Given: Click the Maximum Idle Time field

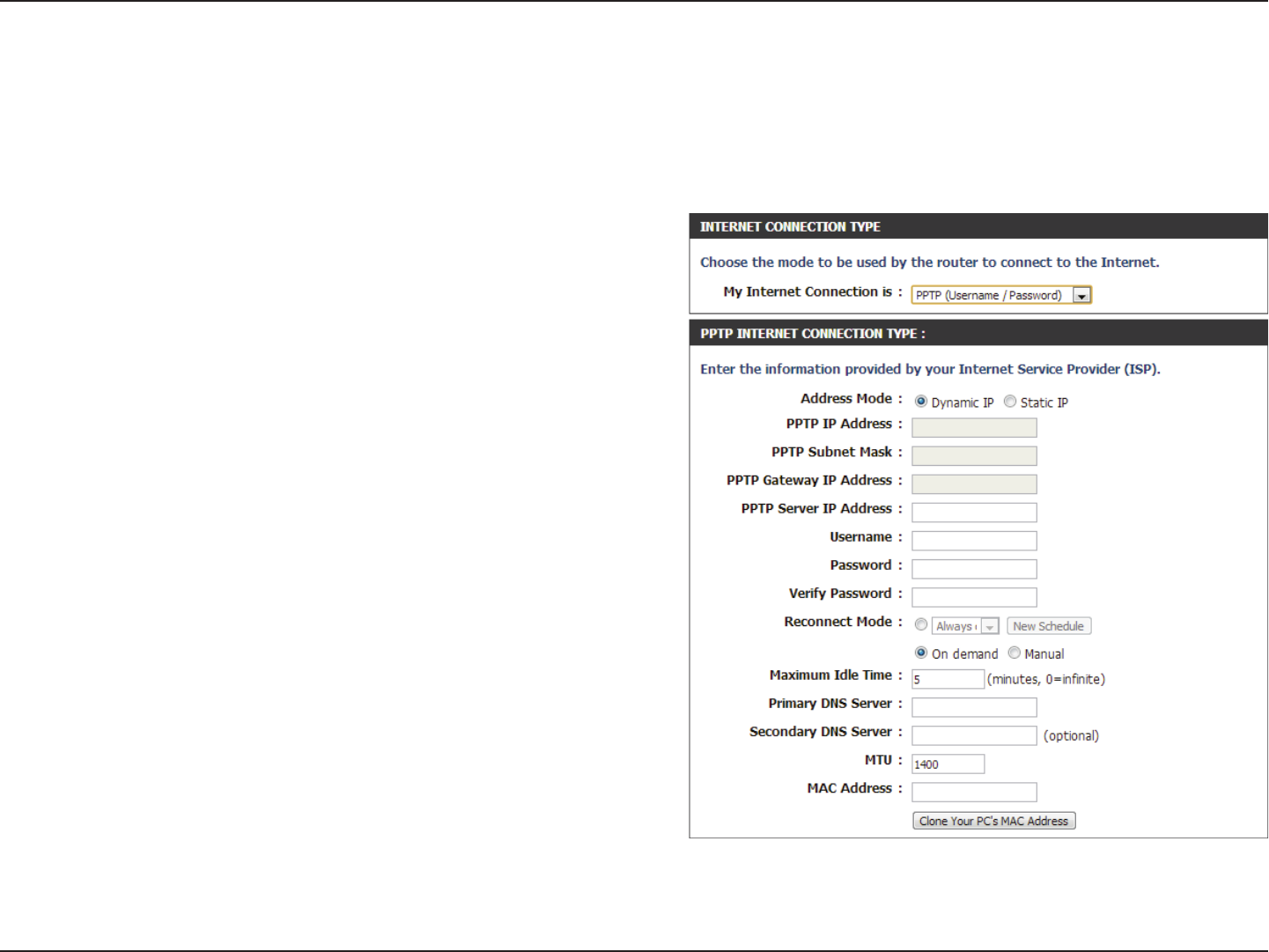Looking at the screenshot, I should 948,679.
